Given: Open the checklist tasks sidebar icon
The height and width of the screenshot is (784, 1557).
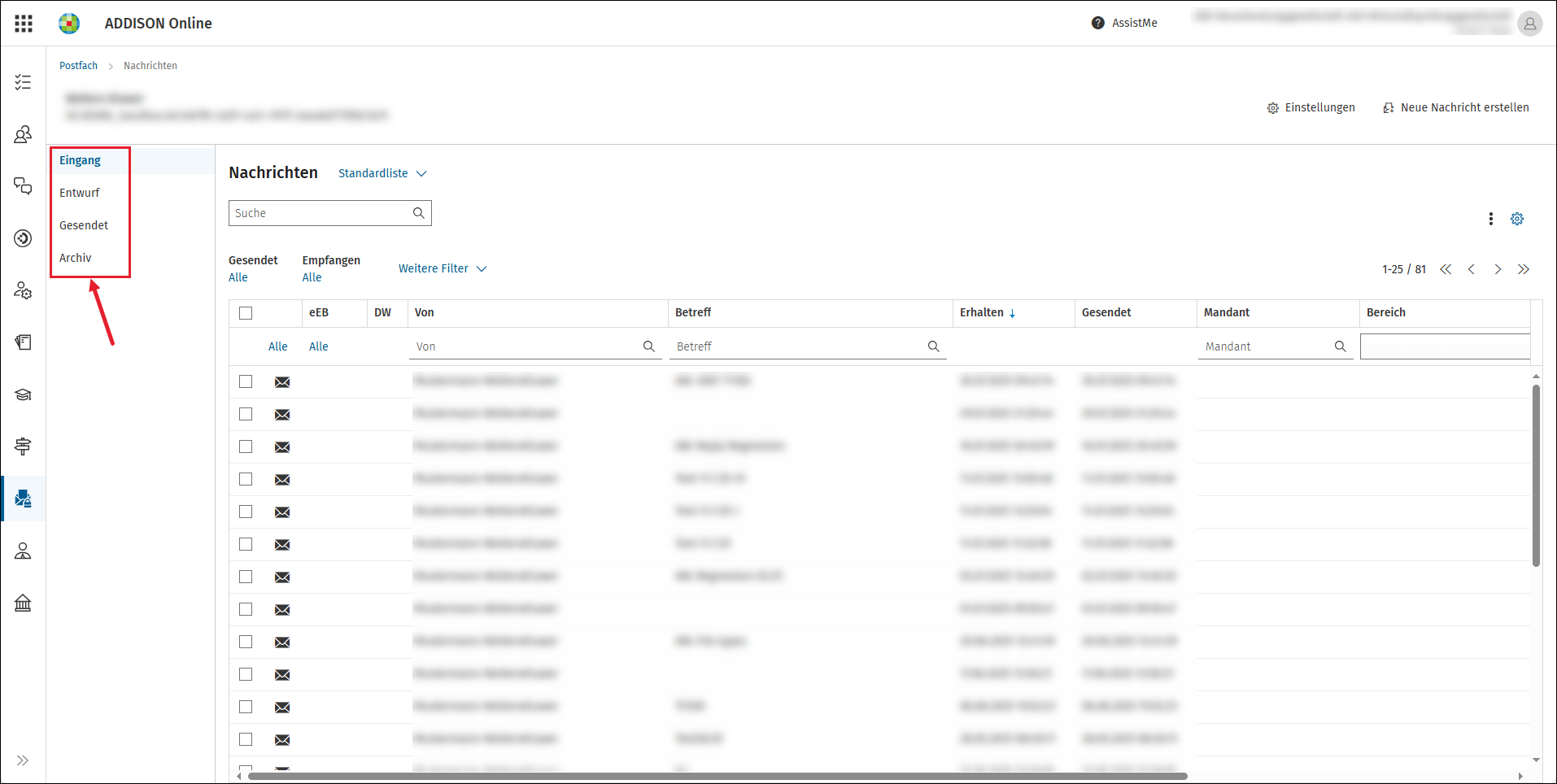Looking at the screenshot, I should 23,82.
